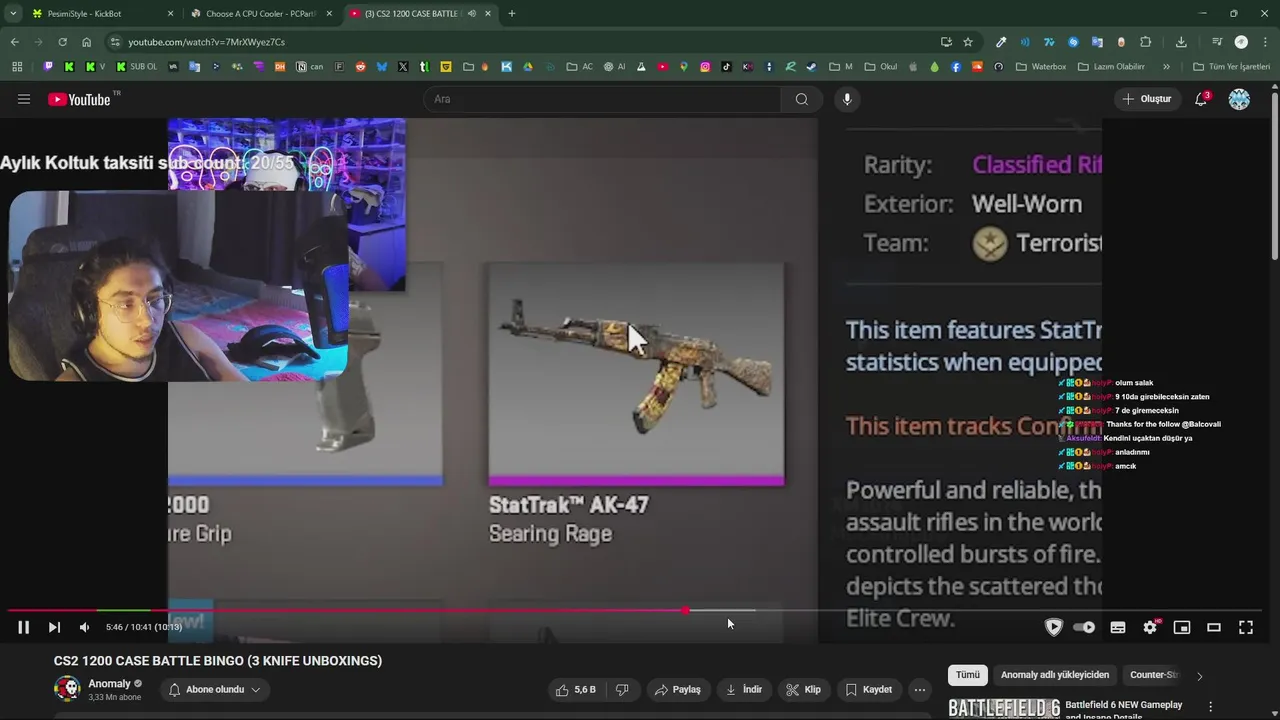This screenshot has width=1280, height=720.
Task: Create a clip with Klip
Action: tap(803, 689)
